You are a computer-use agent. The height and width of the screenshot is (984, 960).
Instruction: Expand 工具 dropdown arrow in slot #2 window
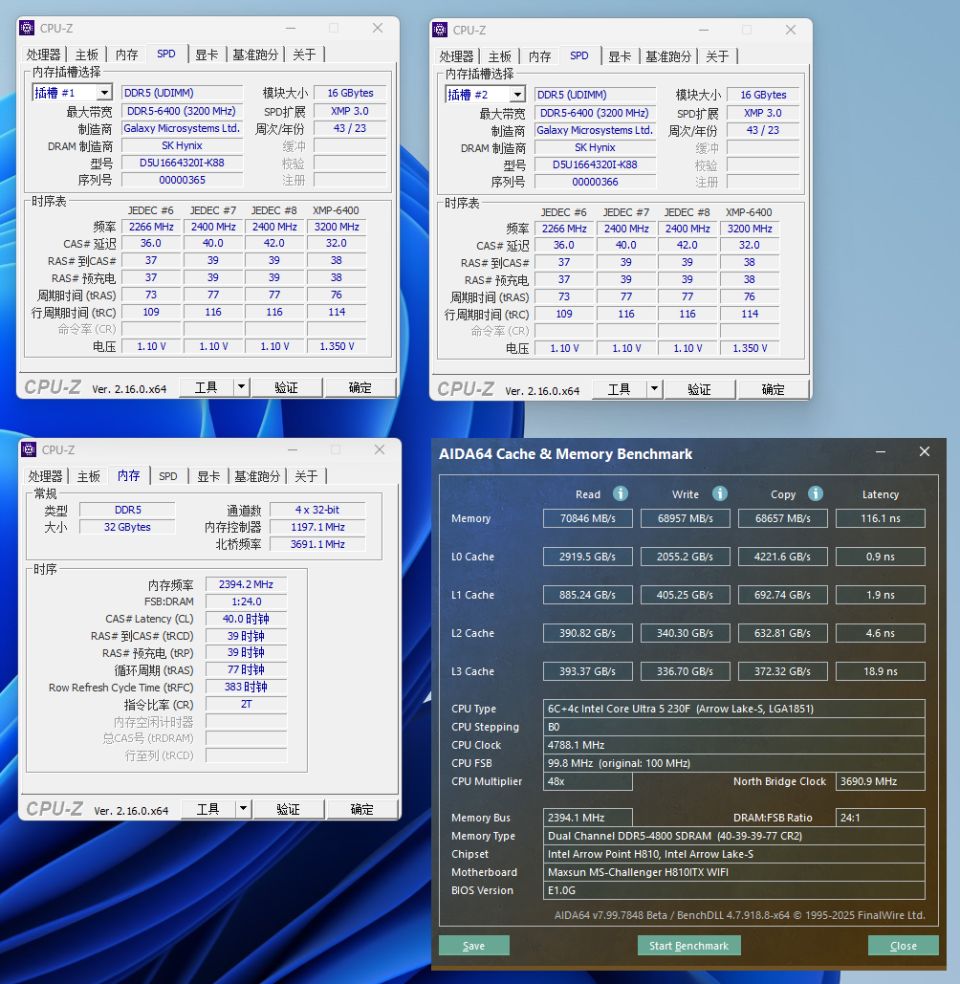coord(654,389)
